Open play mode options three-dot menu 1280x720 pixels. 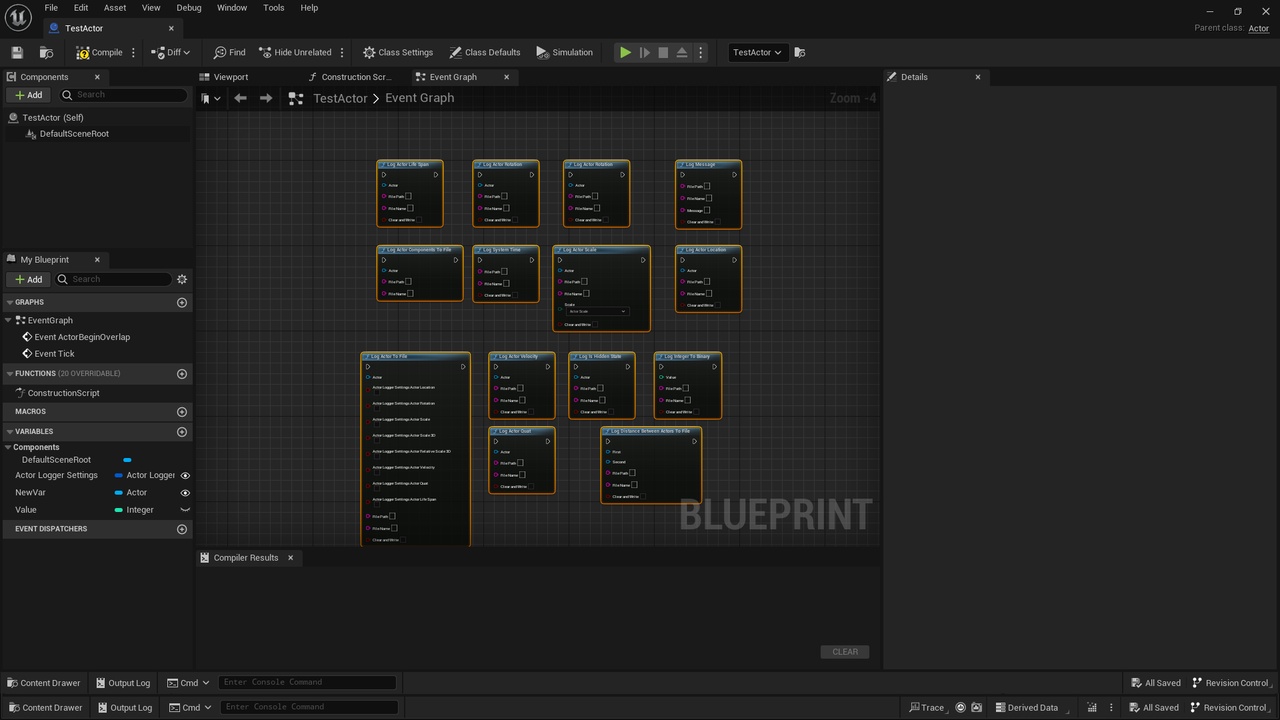(x=700, y=52)
